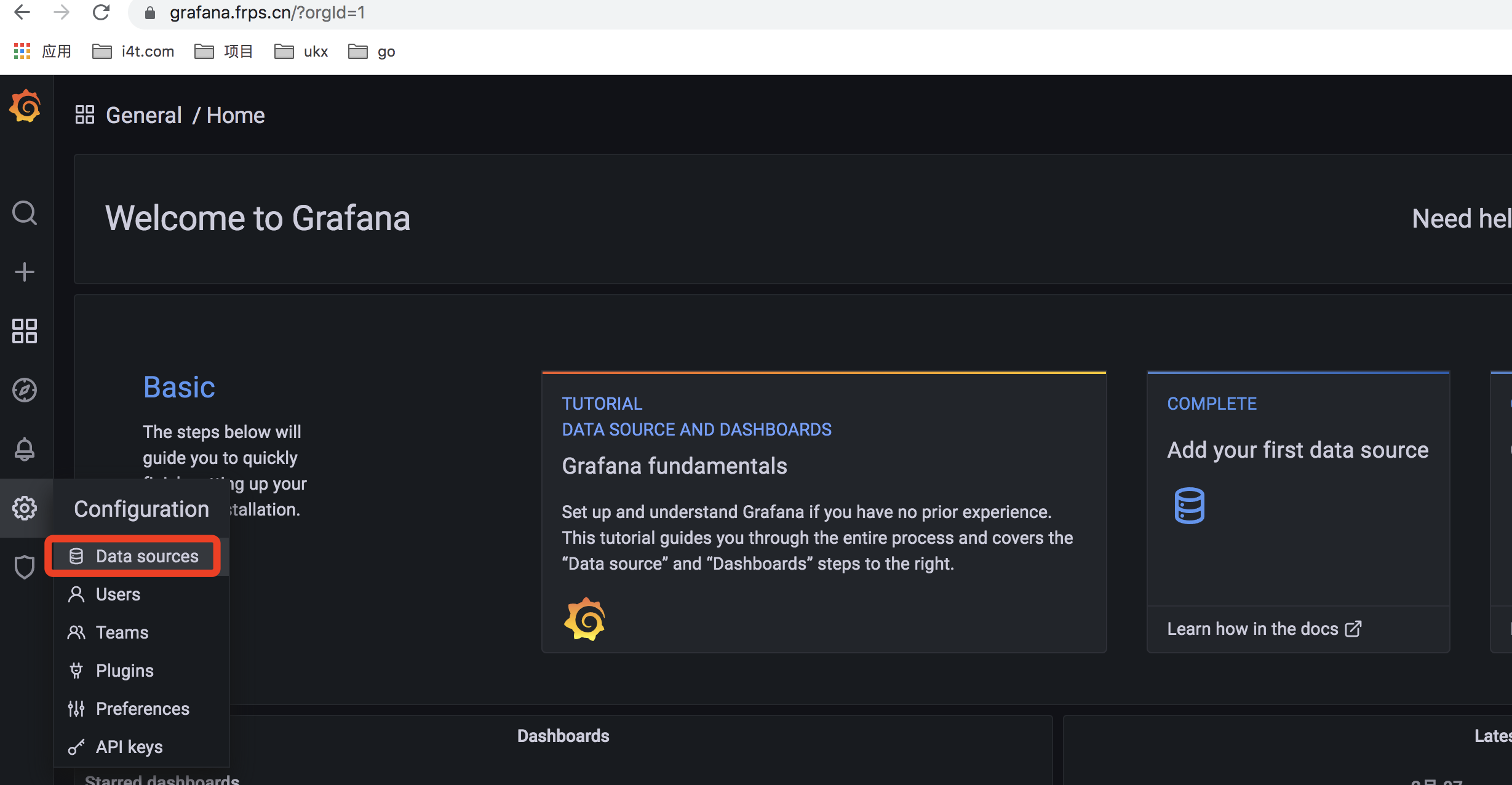The width and height of the screenshot is (1512, 785).
Task: Select Users in Configuration menu
Action: (x=141, y=594)
